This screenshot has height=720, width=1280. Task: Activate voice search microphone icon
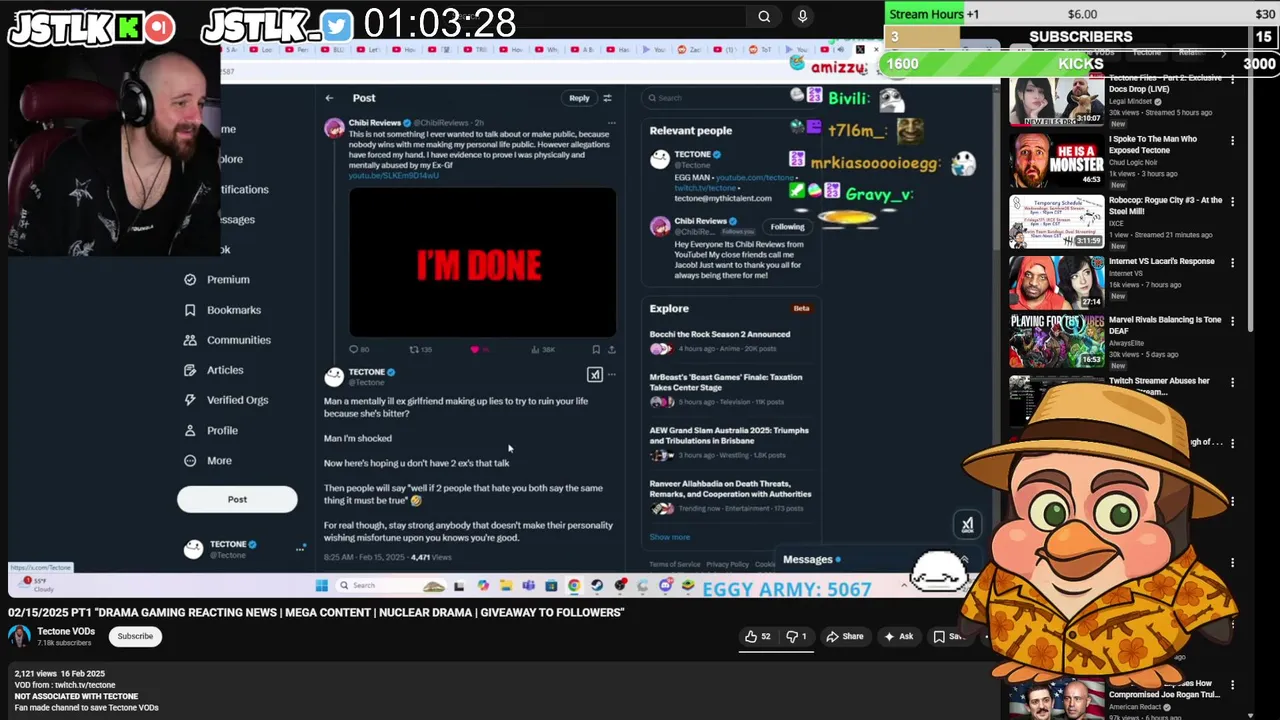click(x=802, y=16)
